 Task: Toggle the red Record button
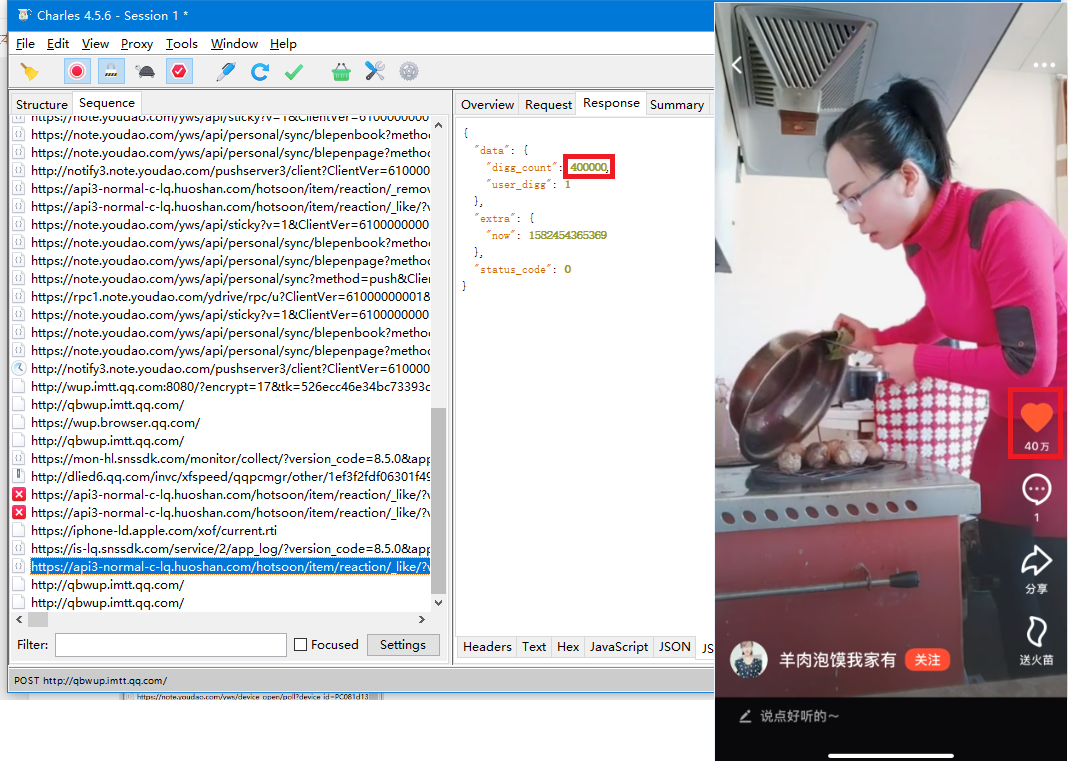point(77,72)
